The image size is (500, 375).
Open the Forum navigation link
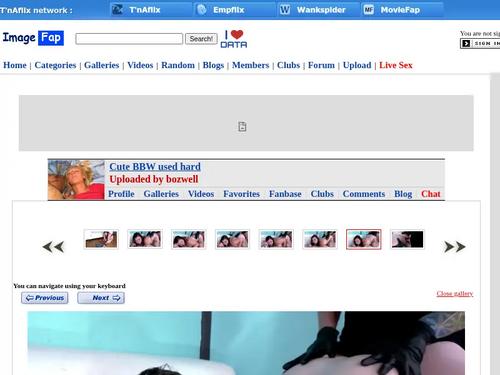pyautogui.click(x=321, y=65)
